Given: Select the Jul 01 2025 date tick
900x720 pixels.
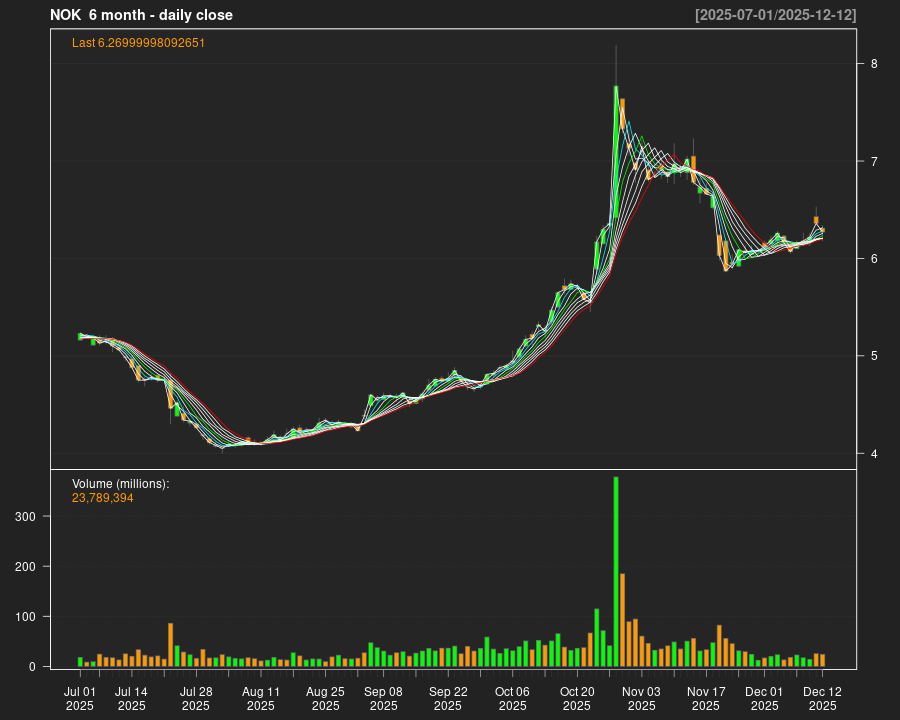Looking at the screenshot, I should pos(80,698).
